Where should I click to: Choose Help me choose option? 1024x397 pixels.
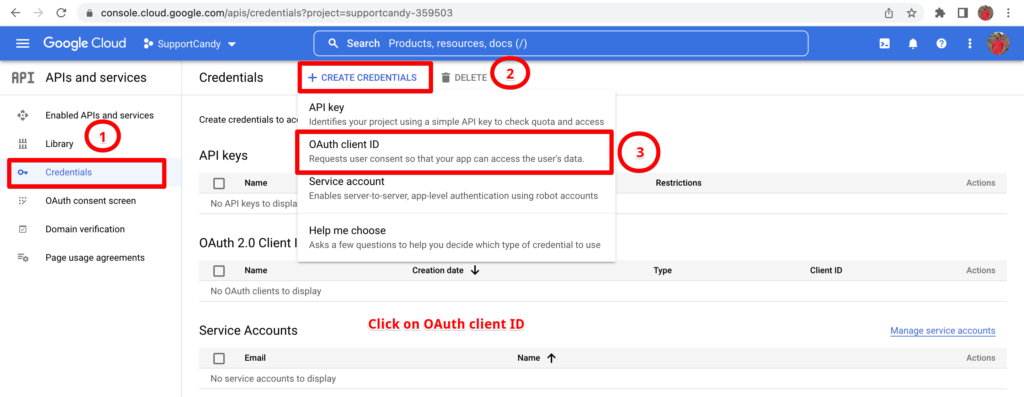(456, 237)
